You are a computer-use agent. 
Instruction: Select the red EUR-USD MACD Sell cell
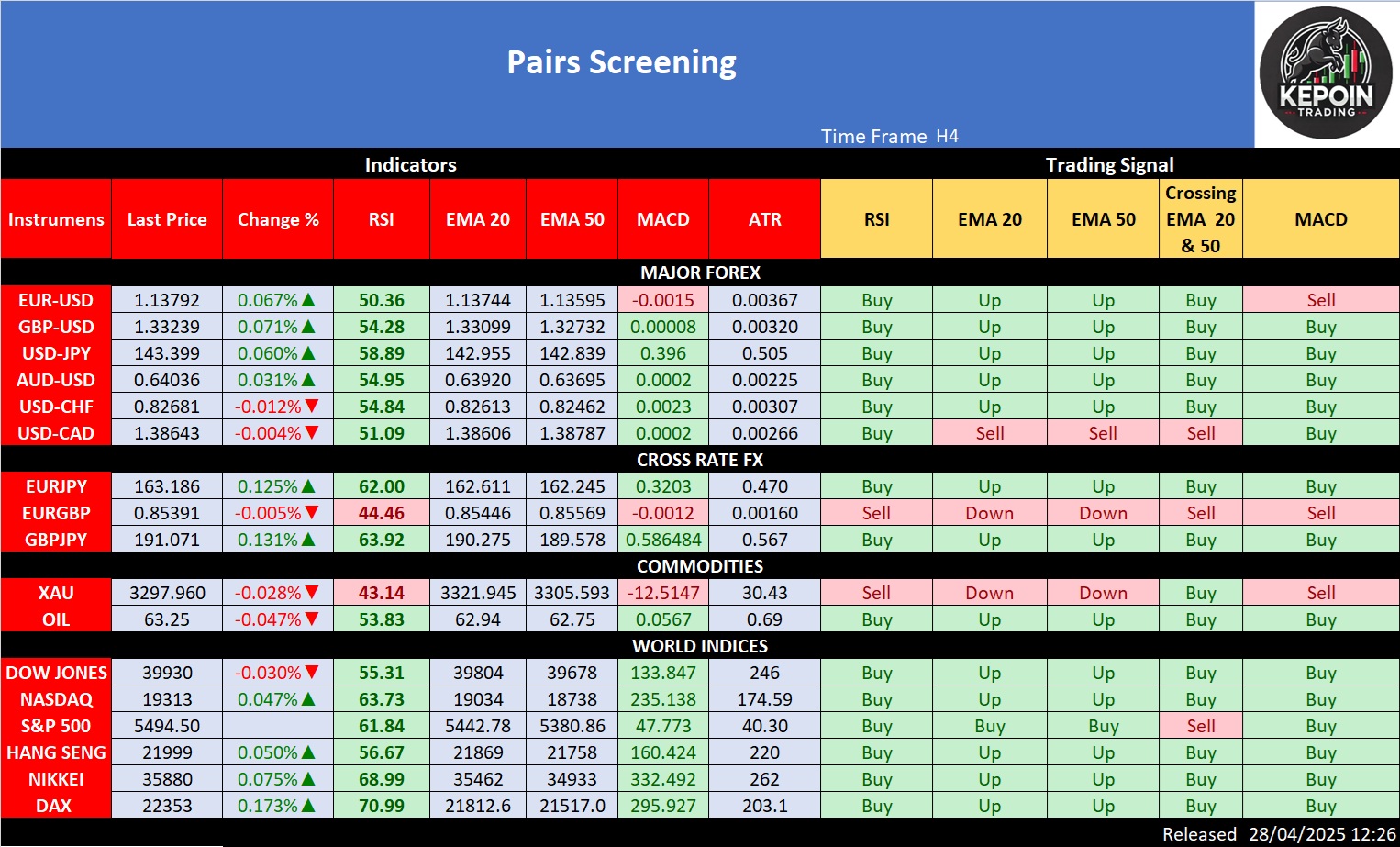click(1320, 300)
